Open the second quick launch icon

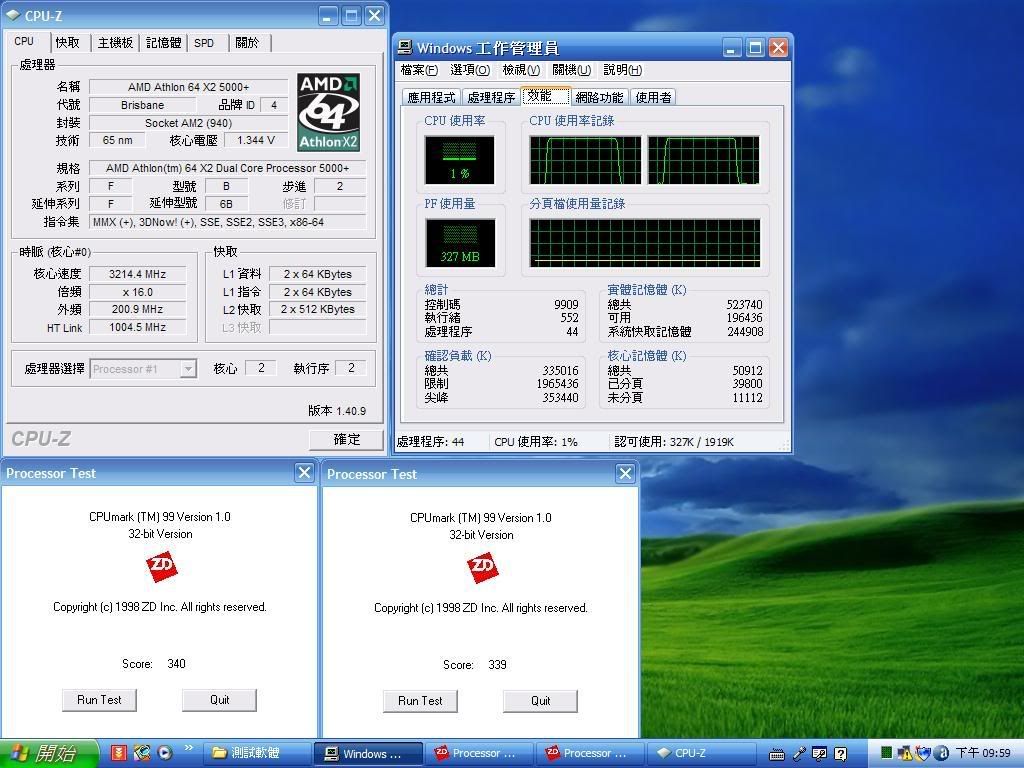[142, 753]
